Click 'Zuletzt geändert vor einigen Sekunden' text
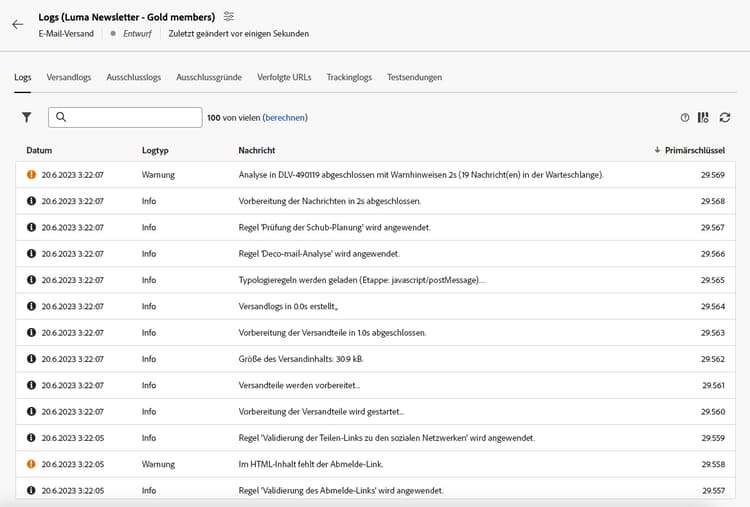750x507 pixels. tap(239, 33)
